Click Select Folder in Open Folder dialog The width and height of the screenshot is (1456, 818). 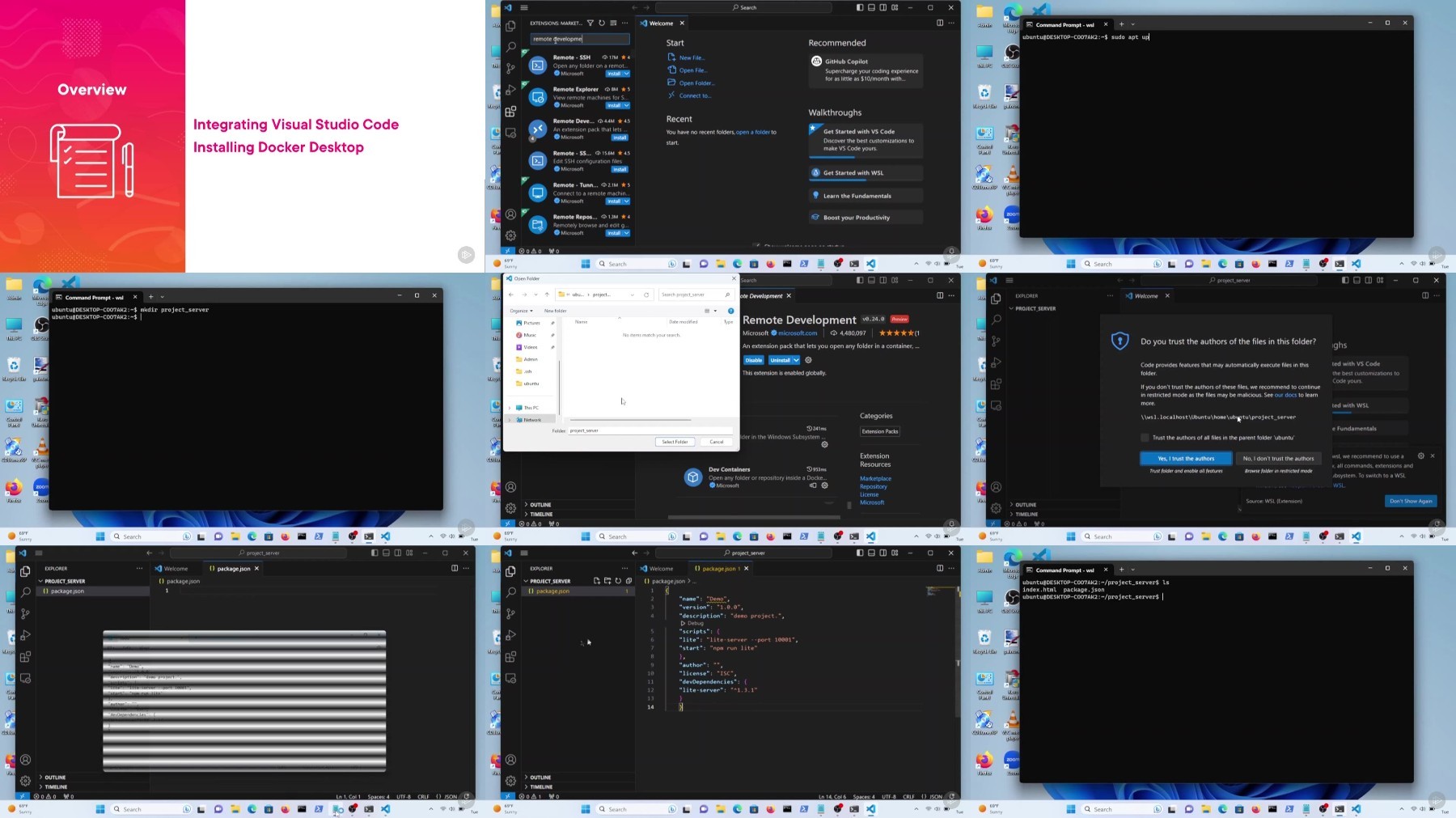coord(675,442)
